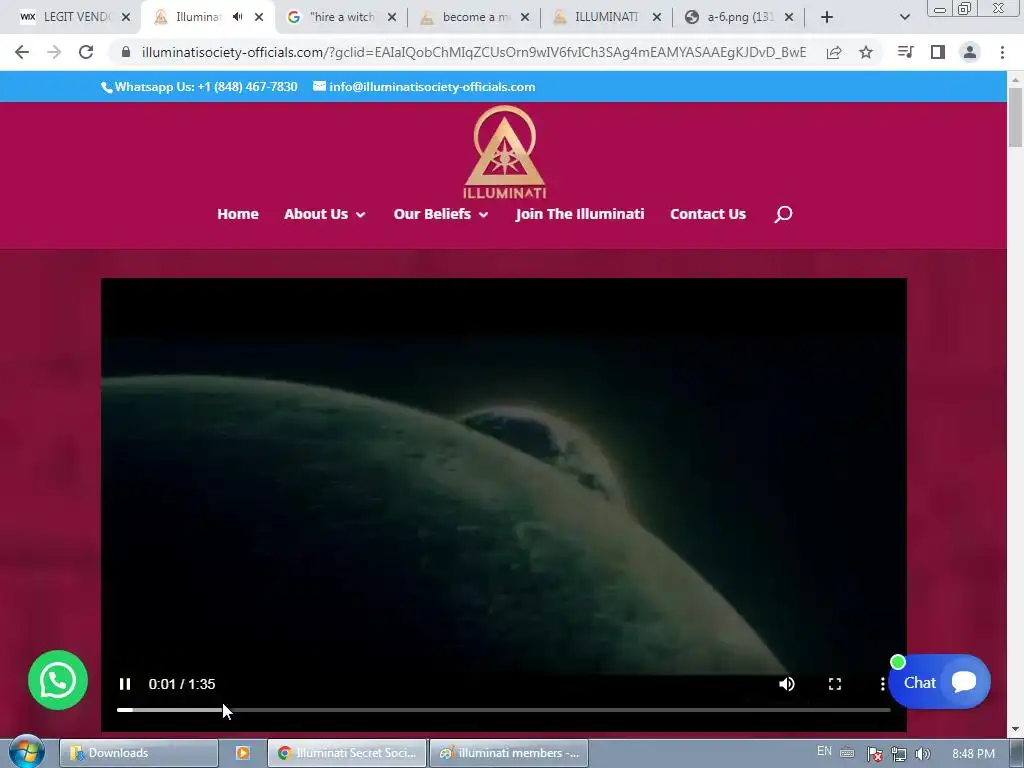This screenshot has height=768, width=1024.
Task: Open a new browser tab
Action: (x=827, y=17)
